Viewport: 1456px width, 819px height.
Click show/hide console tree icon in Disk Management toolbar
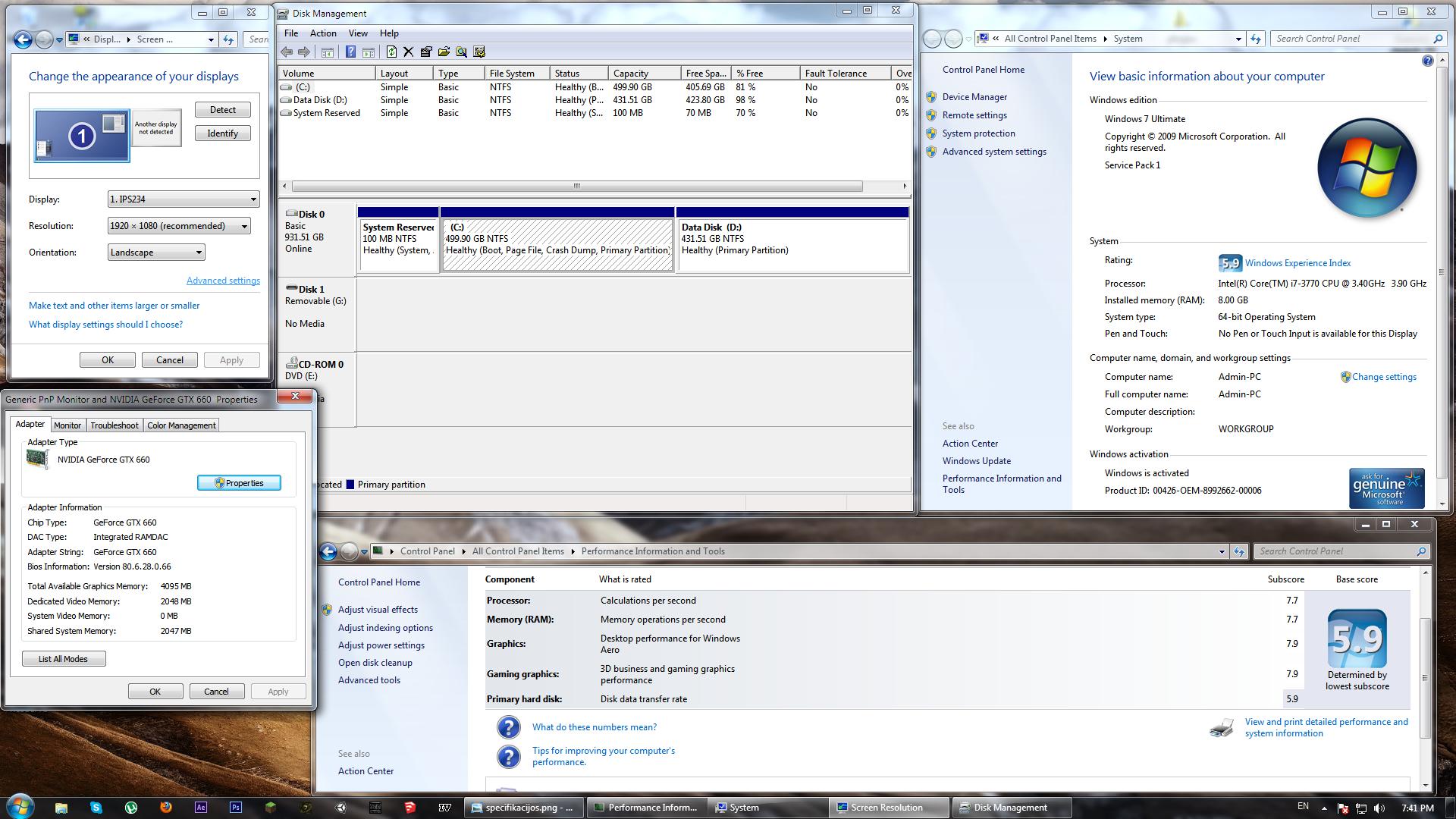click(x=328, y=52)
